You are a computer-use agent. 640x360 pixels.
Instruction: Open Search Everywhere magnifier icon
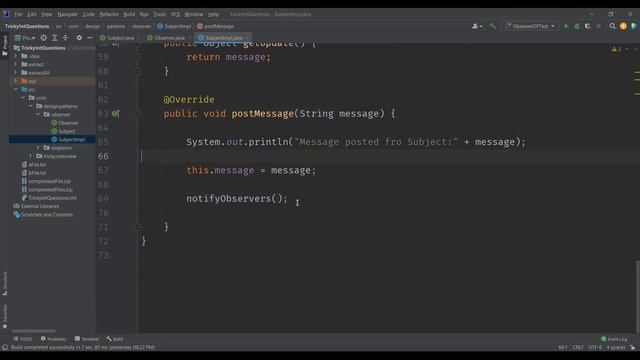pos(612,26)
